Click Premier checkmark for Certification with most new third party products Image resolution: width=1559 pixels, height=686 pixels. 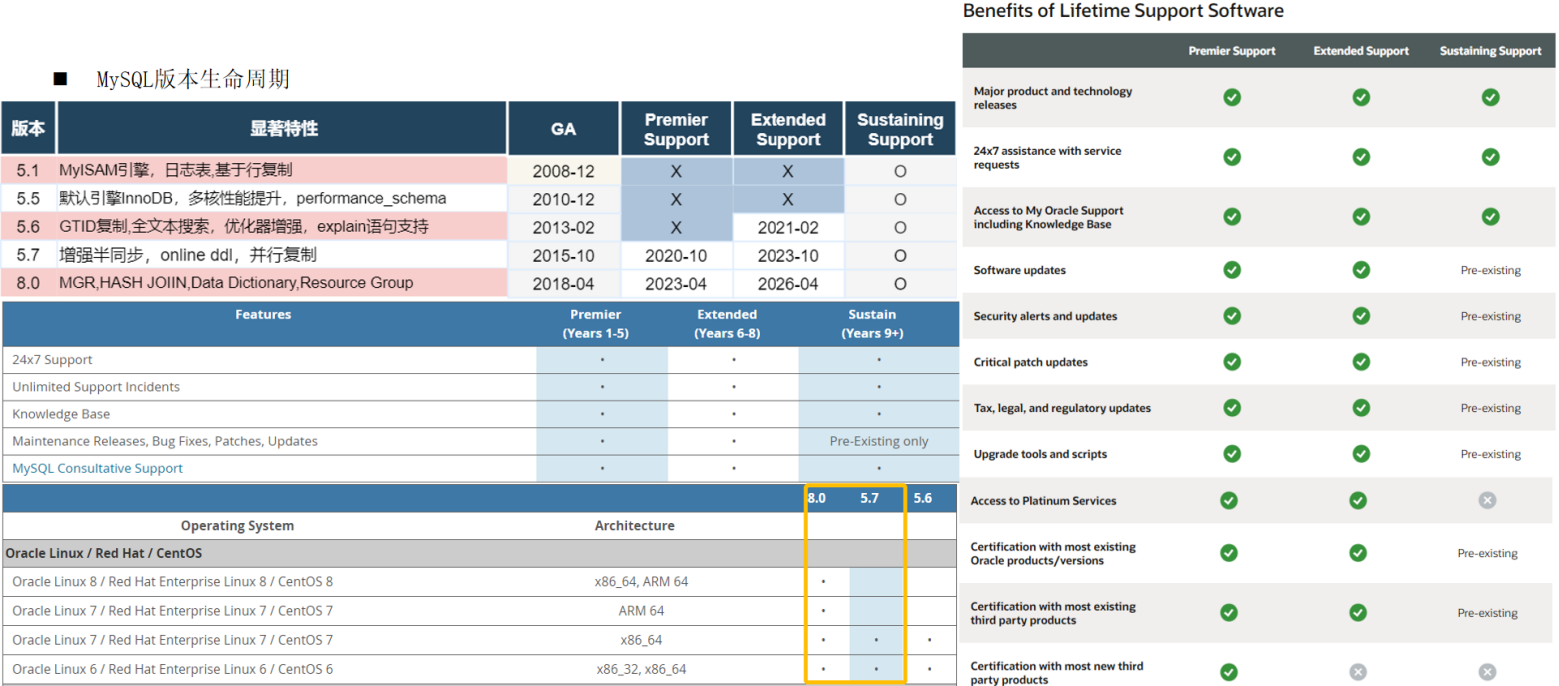tap(1229, 672)
